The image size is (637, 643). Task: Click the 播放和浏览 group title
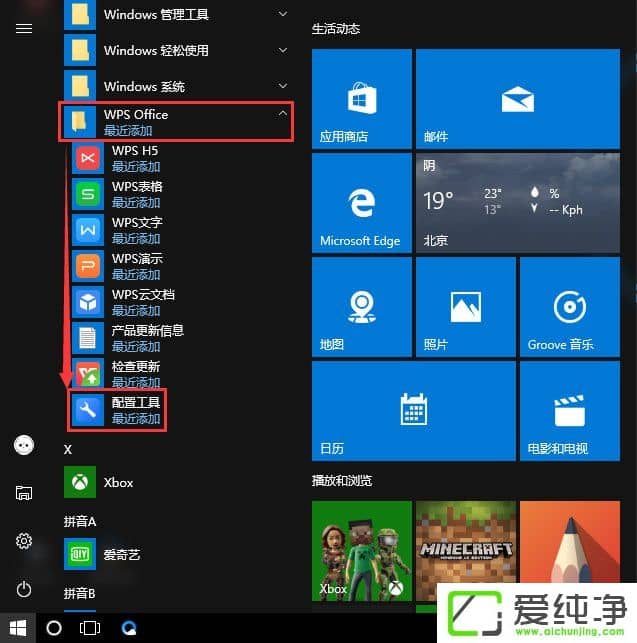342,481
